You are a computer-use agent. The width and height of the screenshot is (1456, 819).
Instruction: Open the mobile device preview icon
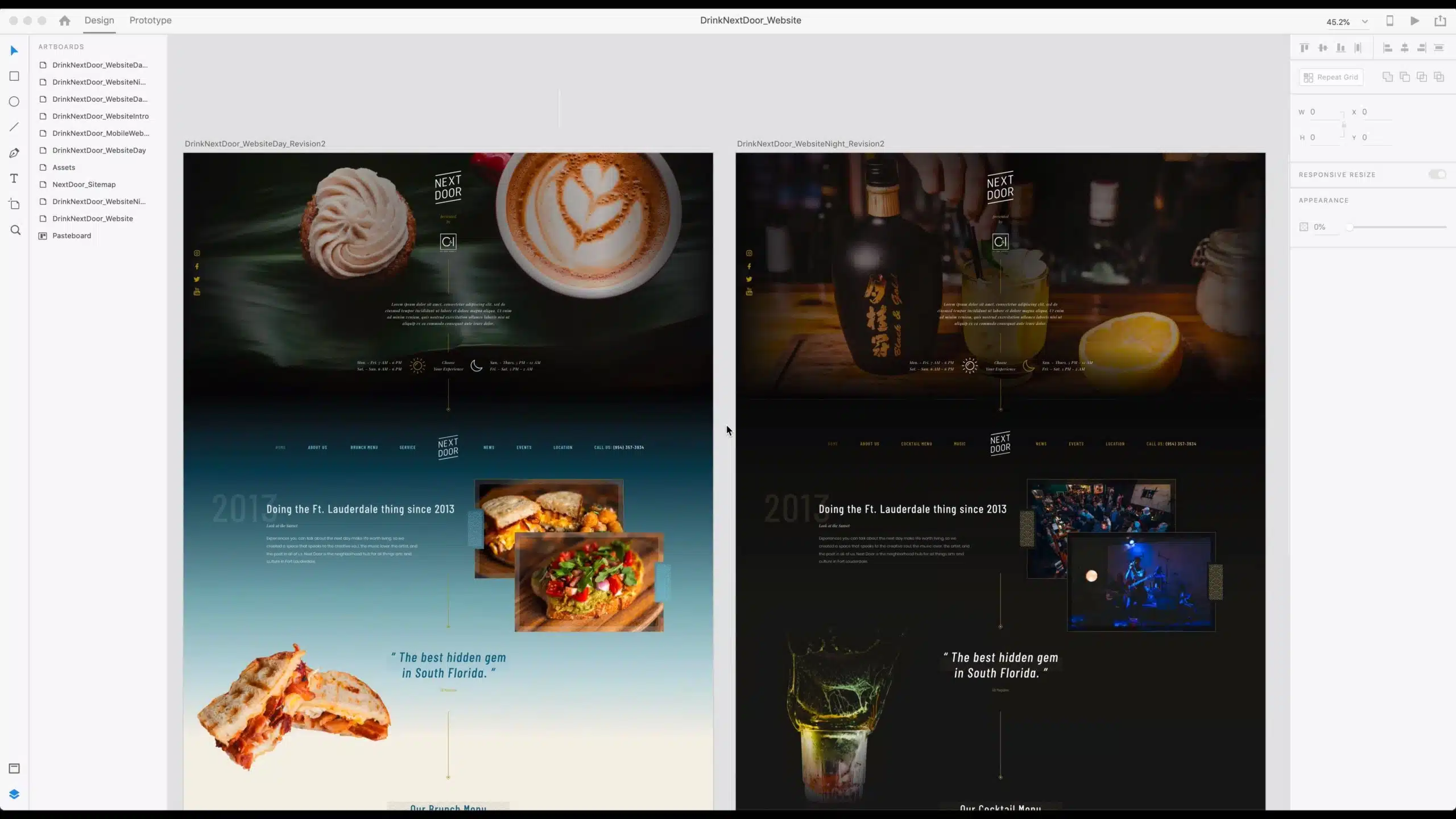[1389, 20]
